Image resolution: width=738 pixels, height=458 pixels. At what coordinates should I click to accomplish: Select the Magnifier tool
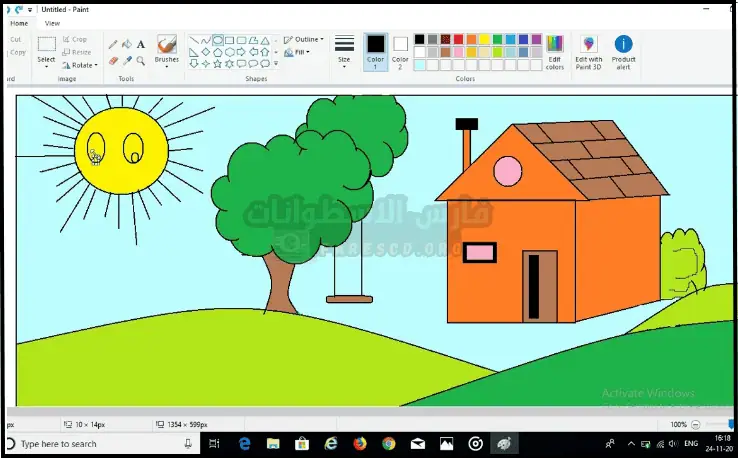[x=141, y=60]
